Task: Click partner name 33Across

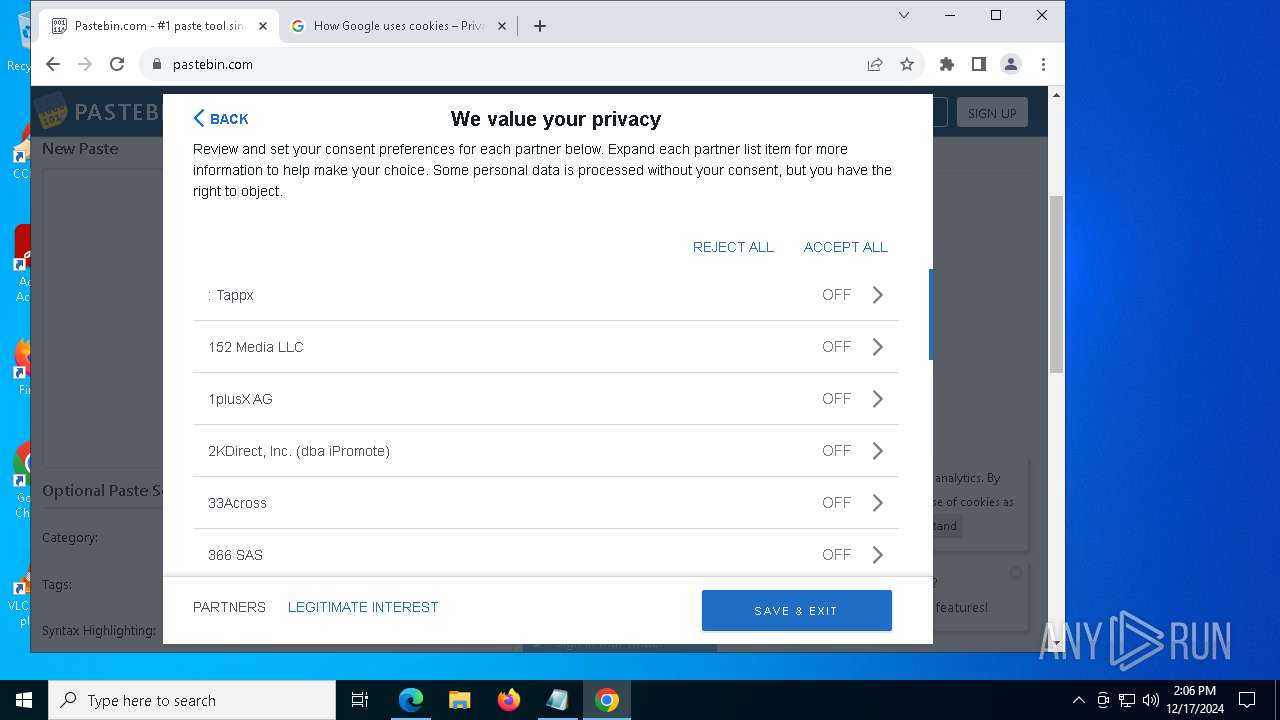Action: [x=237, y=503]
